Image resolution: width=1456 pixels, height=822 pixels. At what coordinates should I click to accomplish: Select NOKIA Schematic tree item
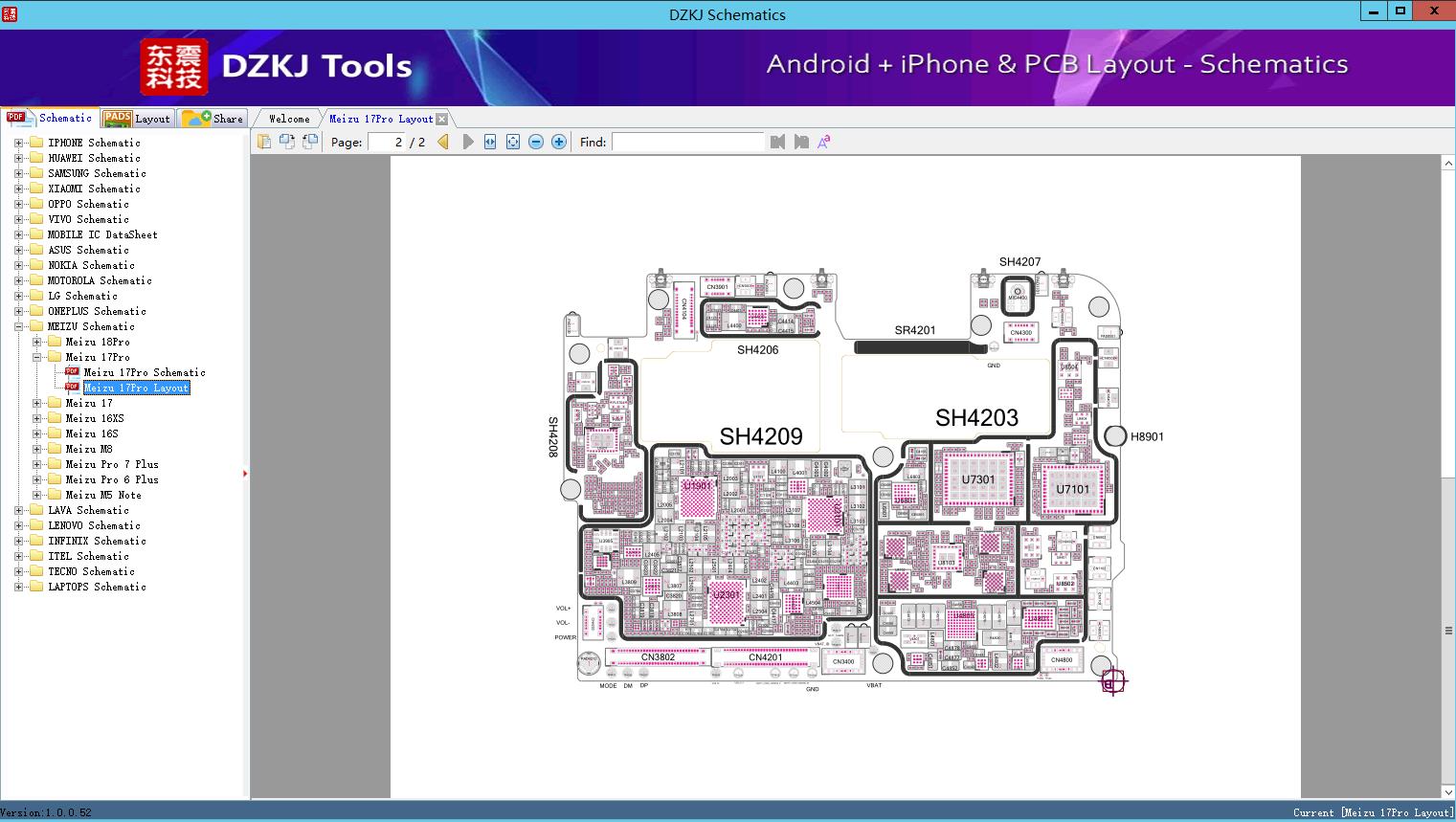(x=91, y=265)
